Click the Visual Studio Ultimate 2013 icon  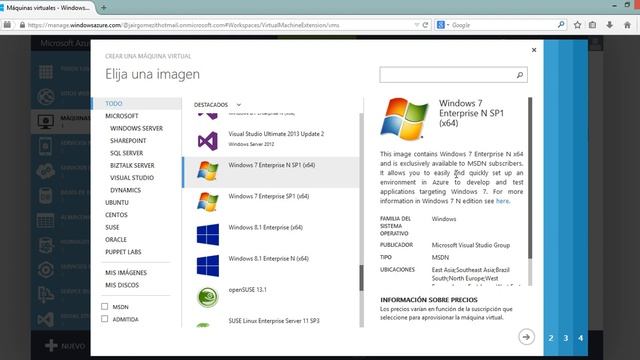coord(208,141)
